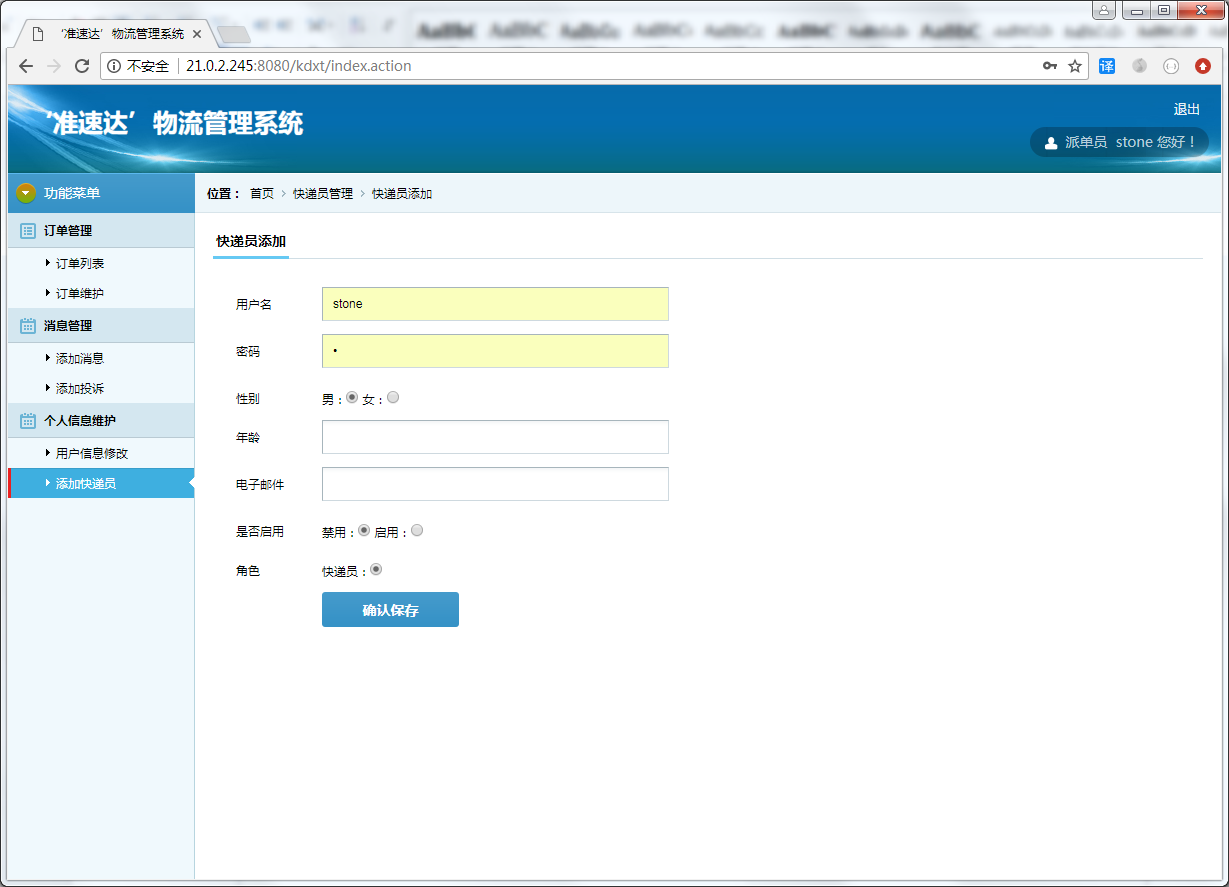The width and height of the screenshot is (1229, 887).
Task: Open 用户信息修改 in the sidebar
Action: click(92, 454)
